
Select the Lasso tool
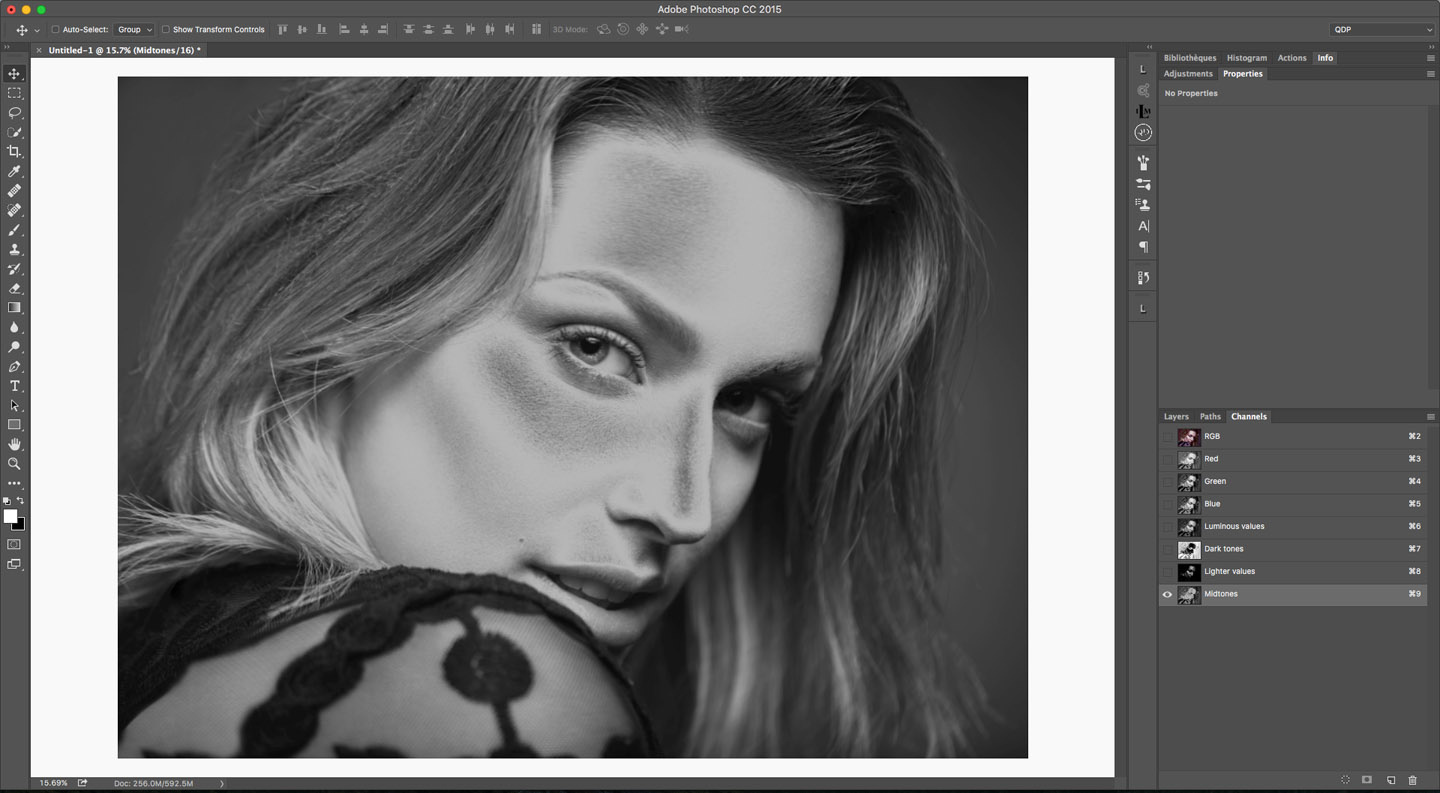click(x=14, y=113)
